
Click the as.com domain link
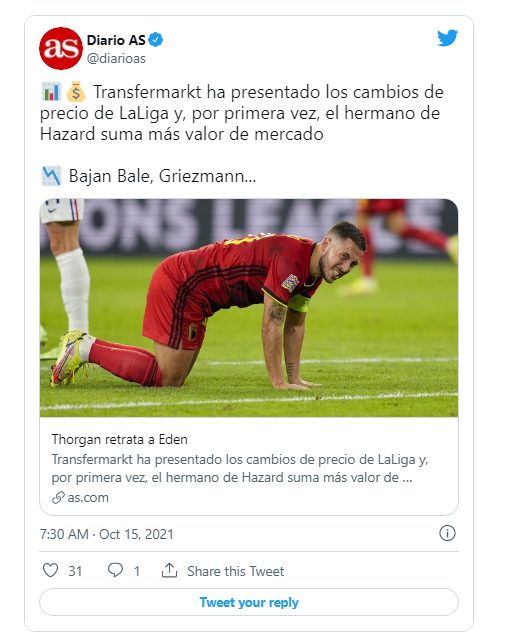(88, 497)
